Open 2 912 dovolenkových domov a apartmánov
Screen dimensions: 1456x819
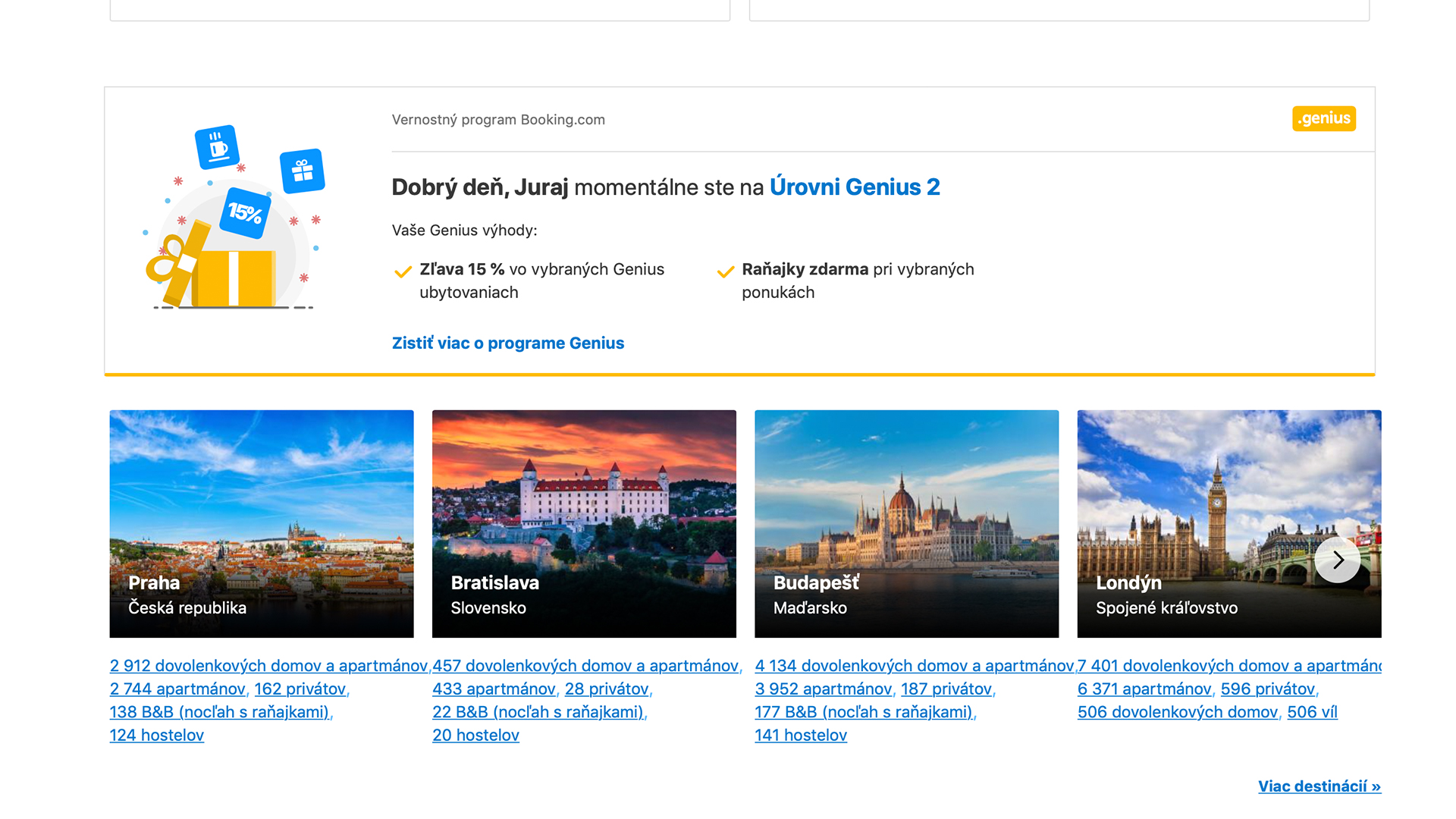pos(268,666)
